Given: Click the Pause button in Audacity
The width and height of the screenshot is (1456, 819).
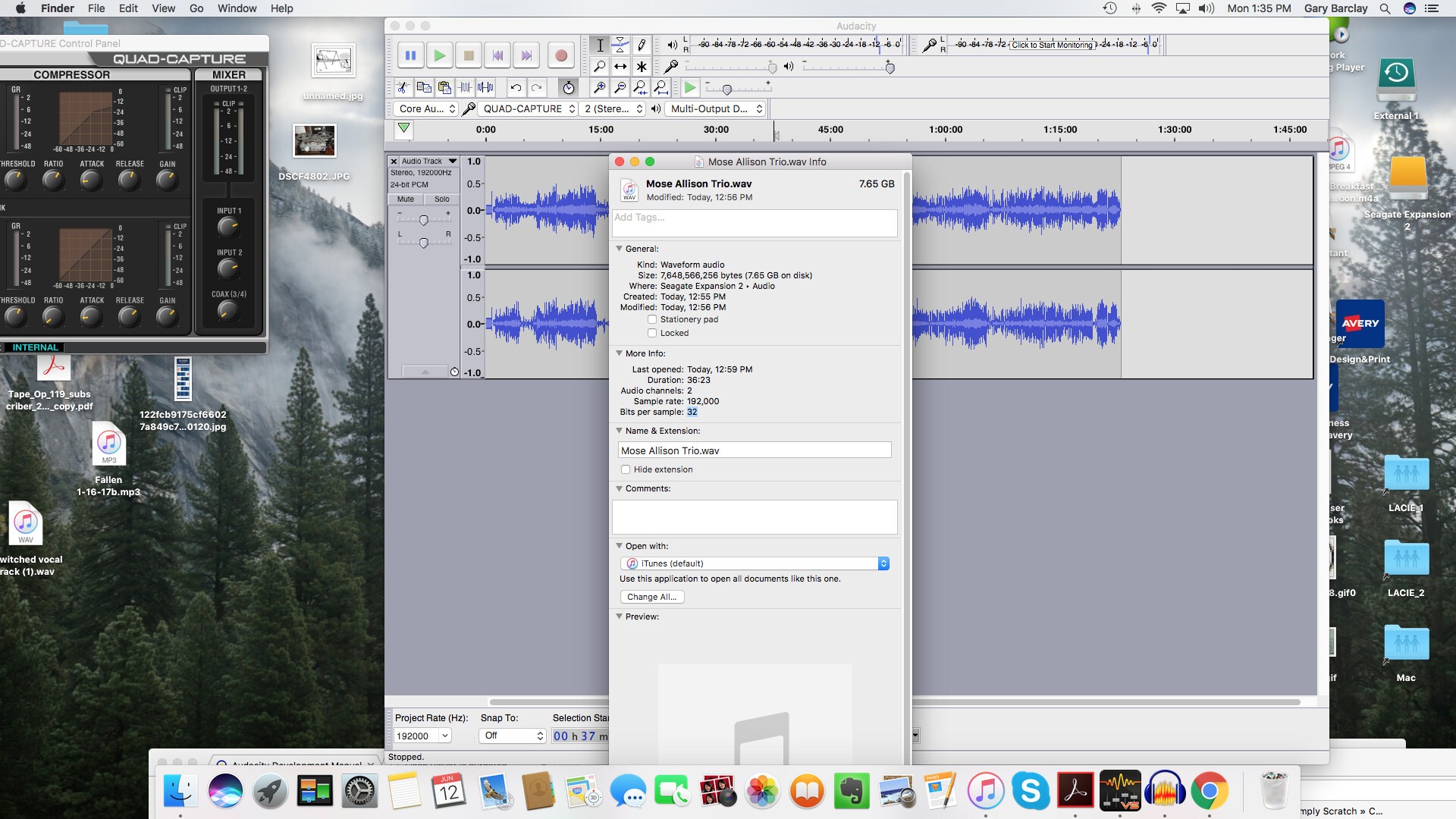Looking at the screenshot, I should (410, 55).
